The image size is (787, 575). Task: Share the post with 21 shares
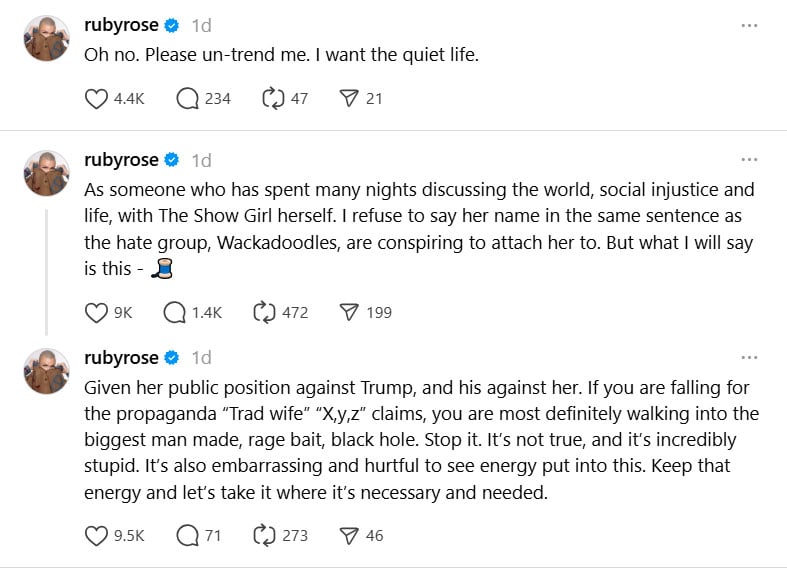click(349, 99)
